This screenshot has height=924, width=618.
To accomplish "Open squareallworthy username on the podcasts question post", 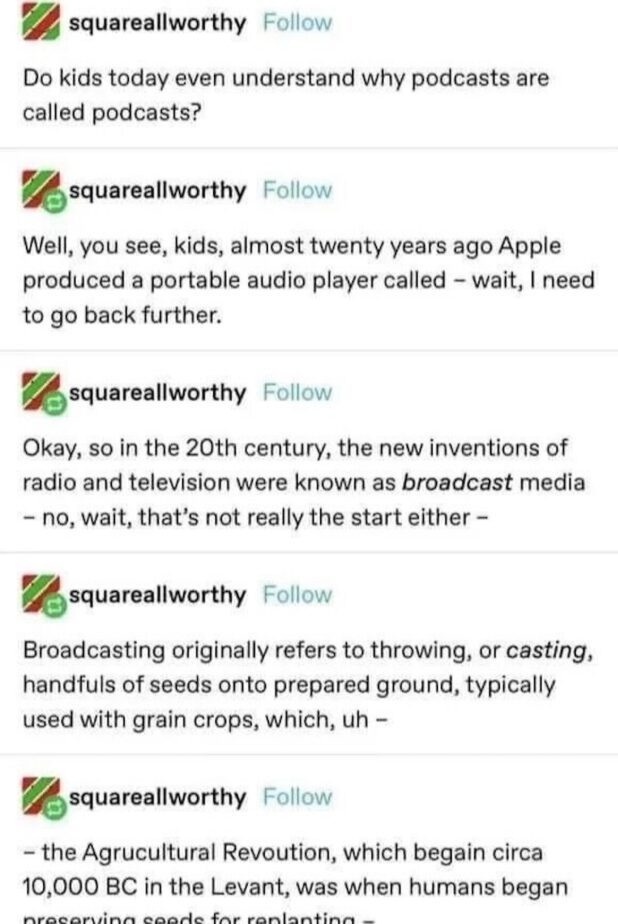I will pos(157,23).
